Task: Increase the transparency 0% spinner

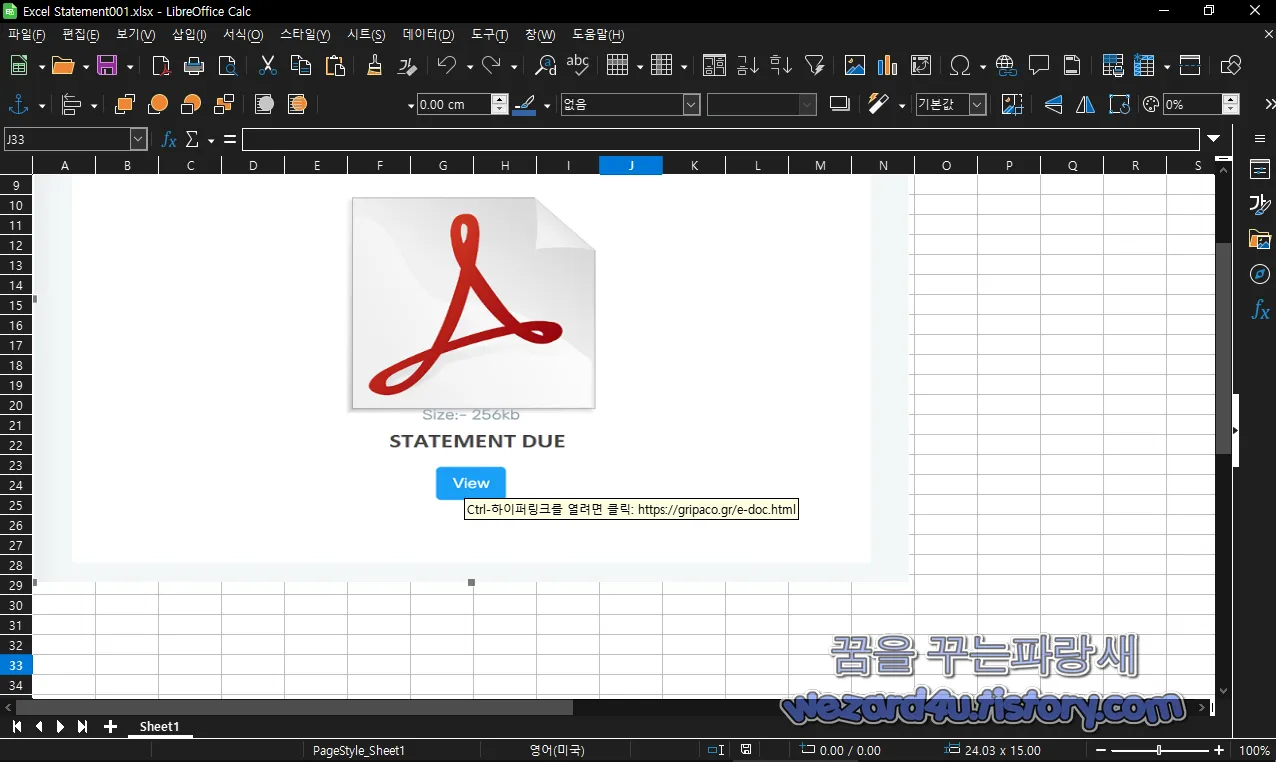Action: point(1231,100)
